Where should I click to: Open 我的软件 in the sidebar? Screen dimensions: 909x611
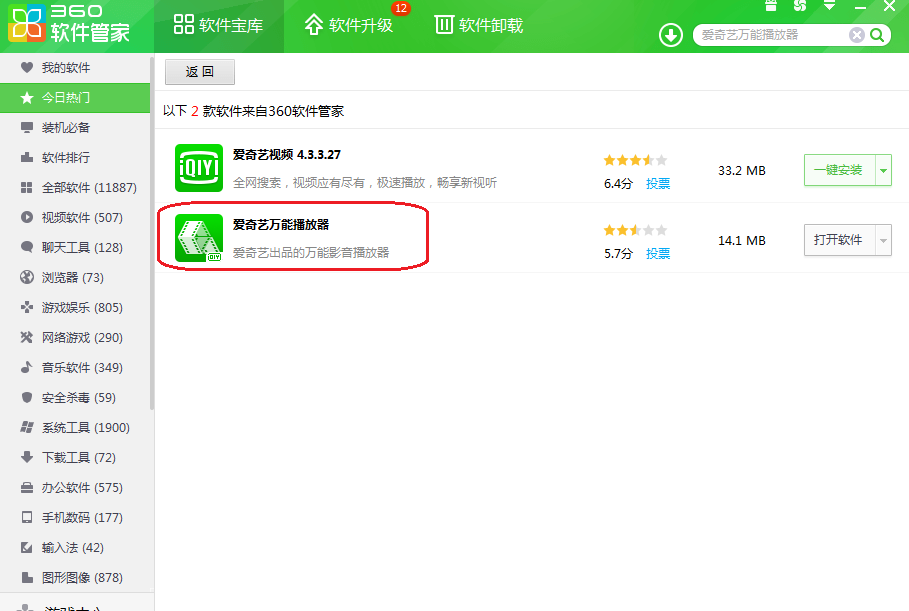tap(75, 67)
